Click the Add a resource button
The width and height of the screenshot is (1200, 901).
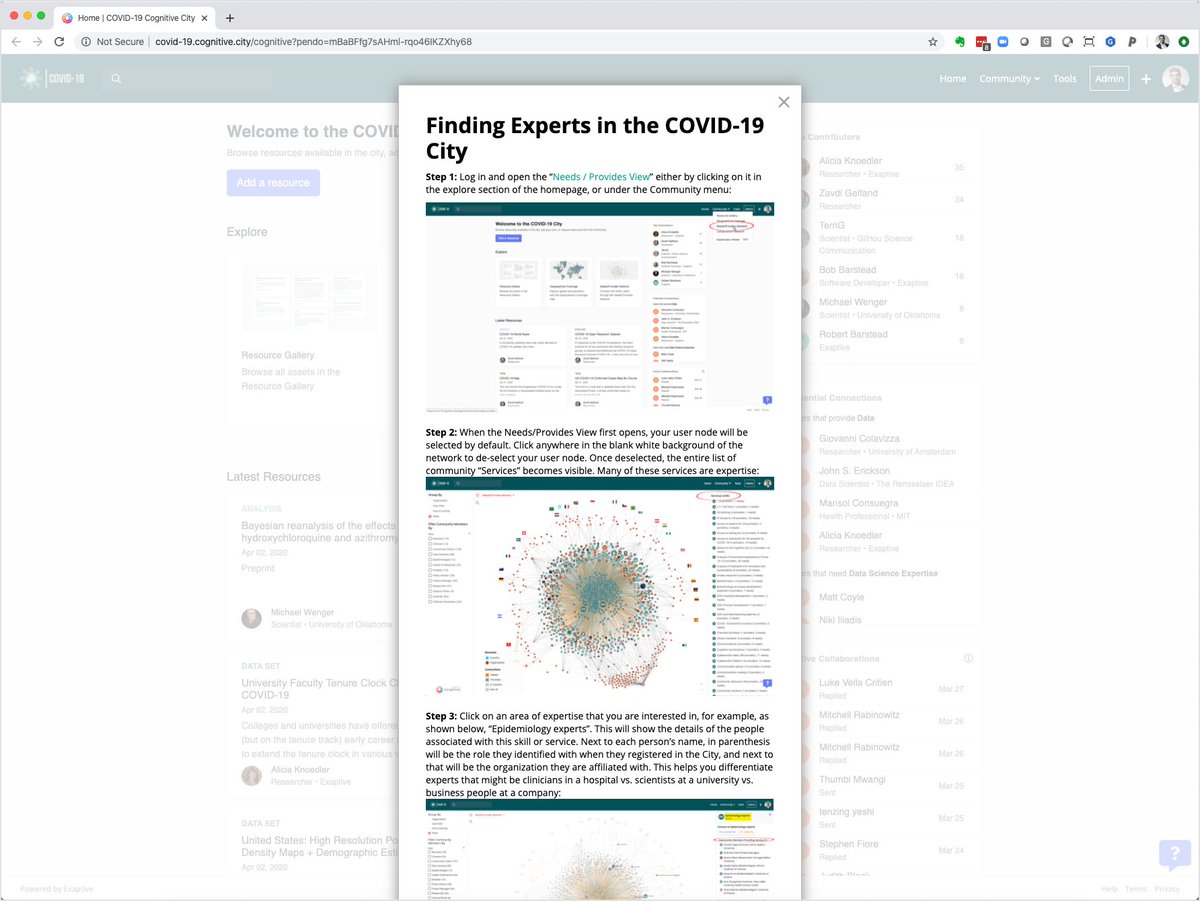273,183
